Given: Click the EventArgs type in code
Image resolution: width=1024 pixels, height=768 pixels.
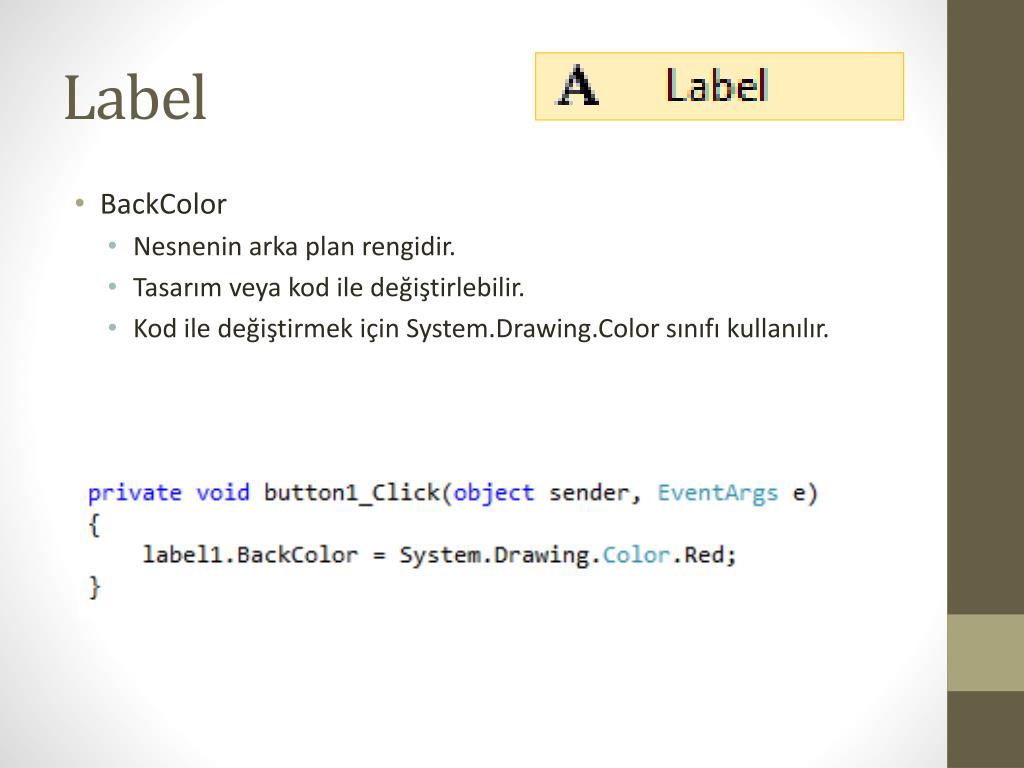Looking at the screenshot, I should 718,493.
